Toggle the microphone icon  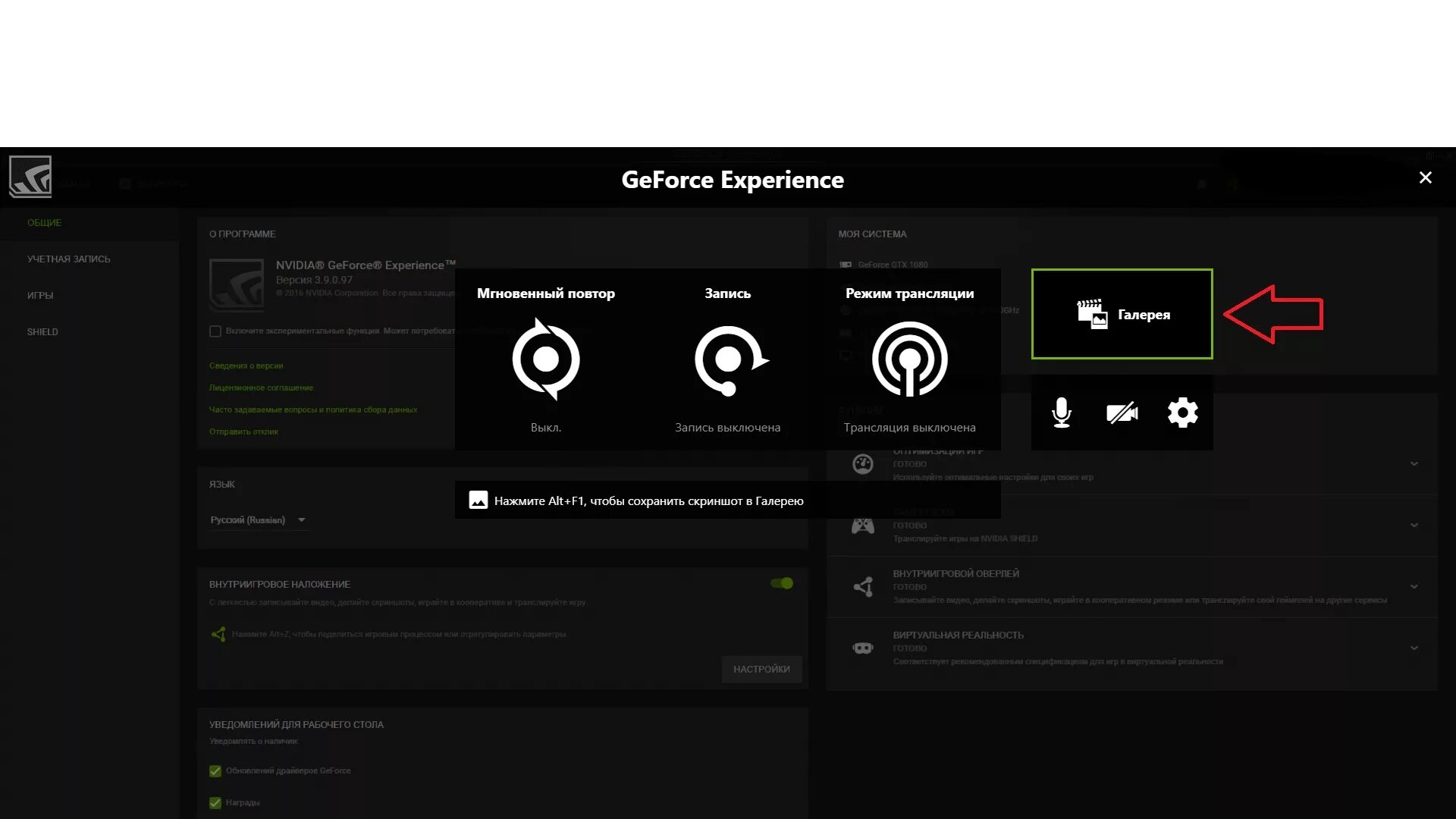(1062, 413)
